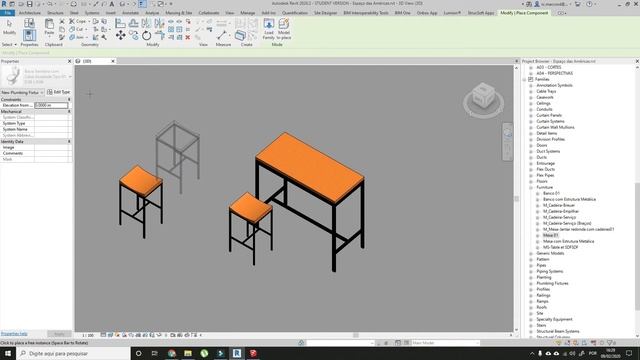Close the Properties palette
Image resolution: width=640 pixels, height=360 pixels.
[69, 61]
